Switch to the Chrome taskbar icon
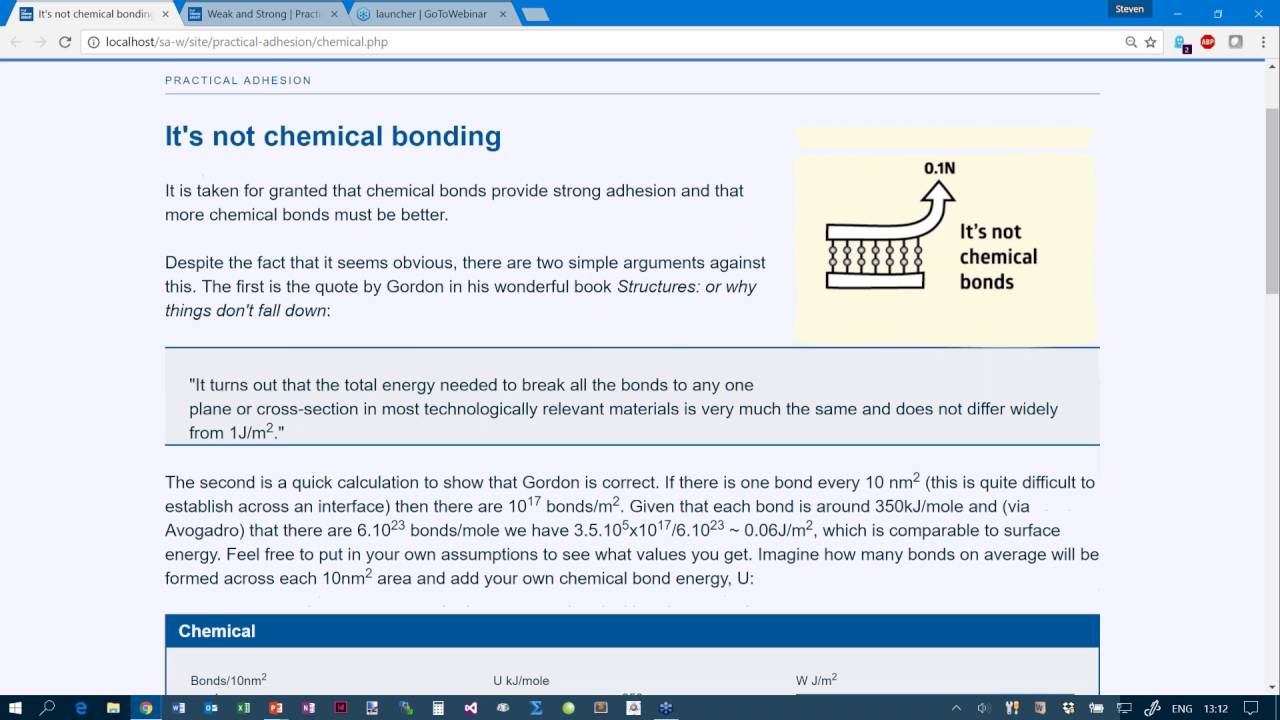 click(x=146, y=708)
